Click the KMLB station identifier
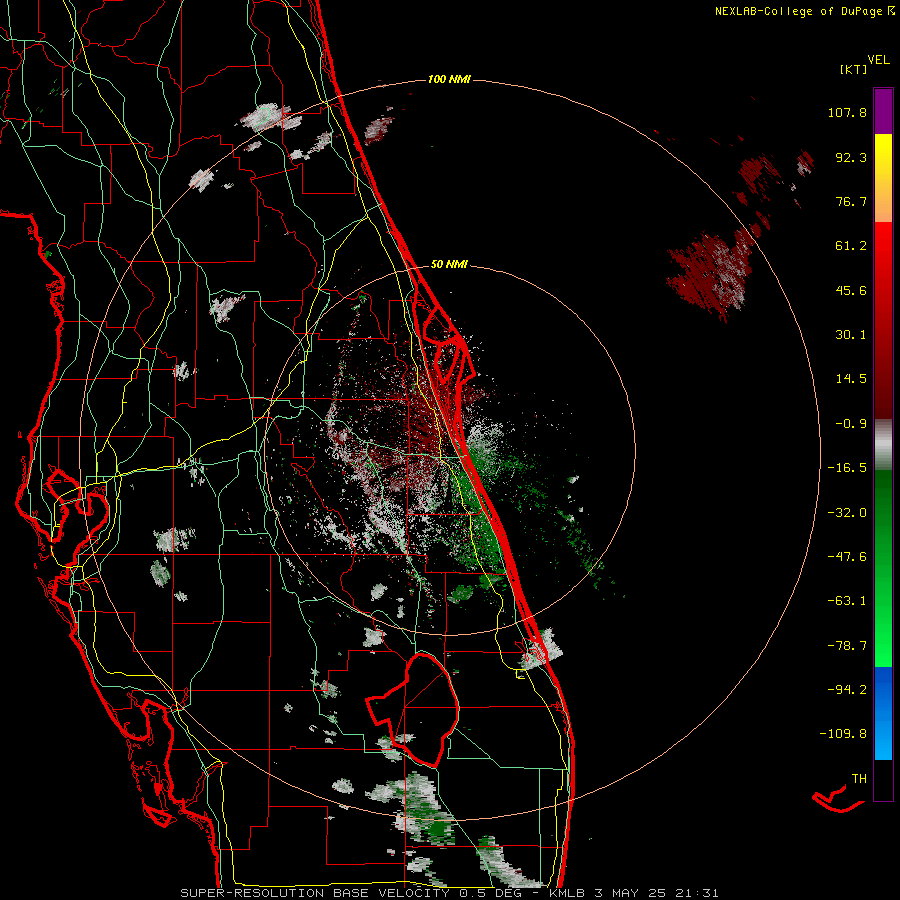Viewport: 900px width, 900px height. (x=569, y=893)
